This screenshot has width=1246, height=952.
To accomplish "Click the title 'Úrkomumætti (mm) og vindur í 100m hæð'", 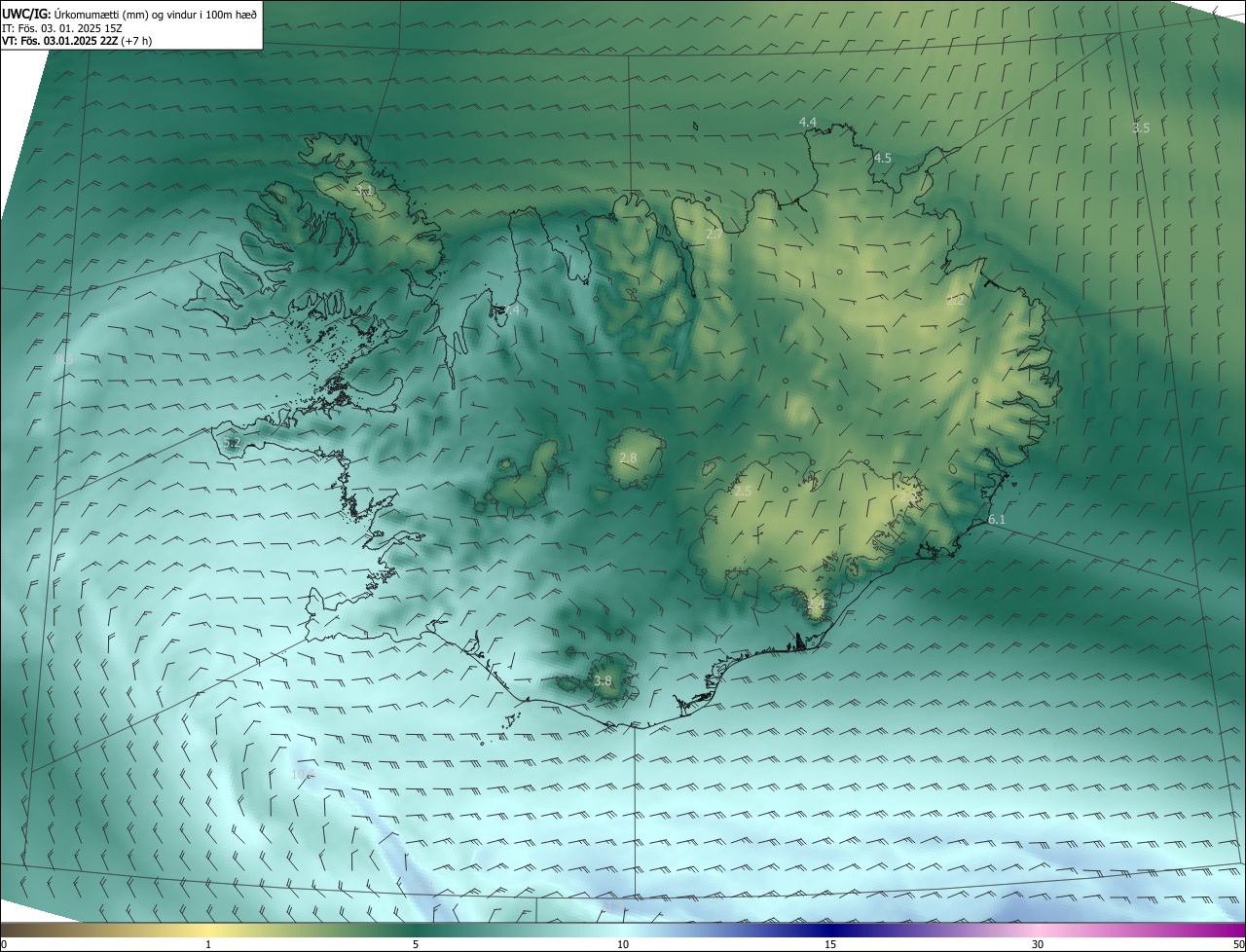I will point(155,14).
